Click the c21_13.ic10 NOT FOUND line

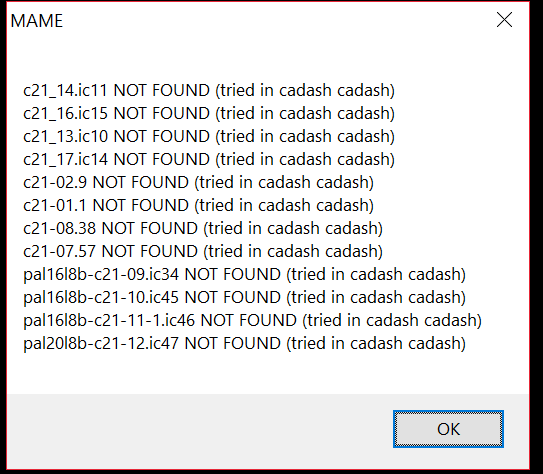(209, 136)
